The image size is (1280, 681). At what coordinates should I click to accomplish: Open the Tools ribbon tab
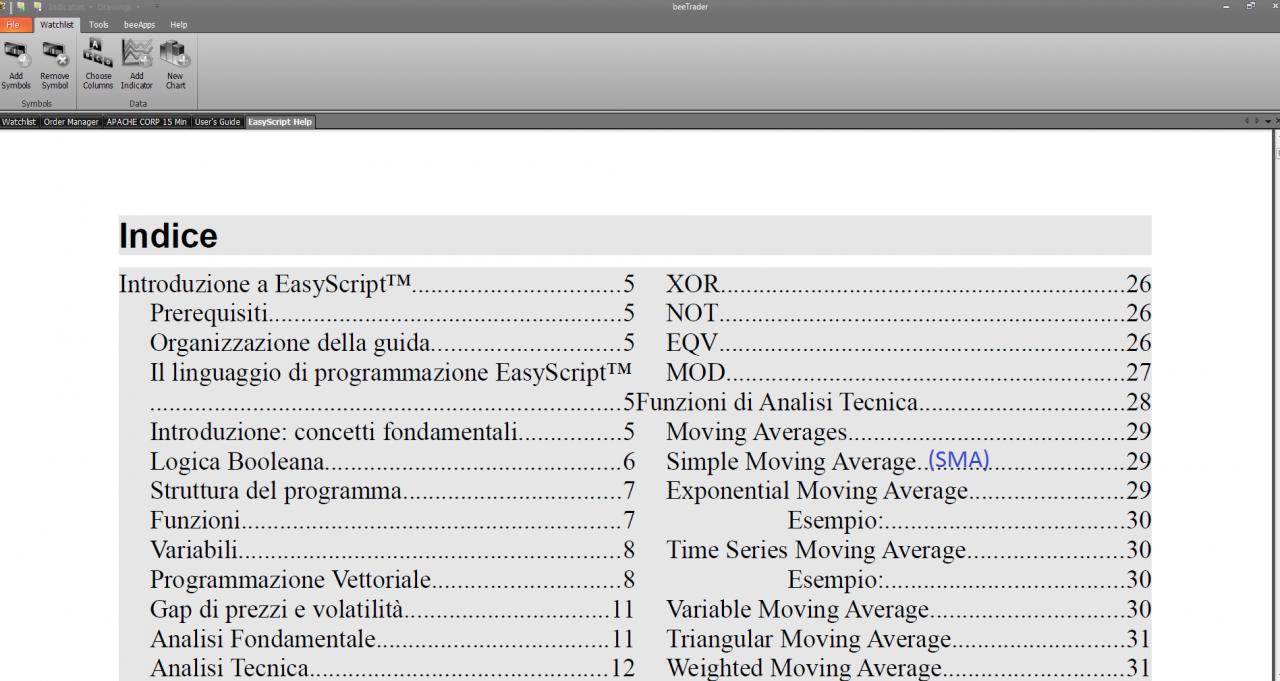98,24
